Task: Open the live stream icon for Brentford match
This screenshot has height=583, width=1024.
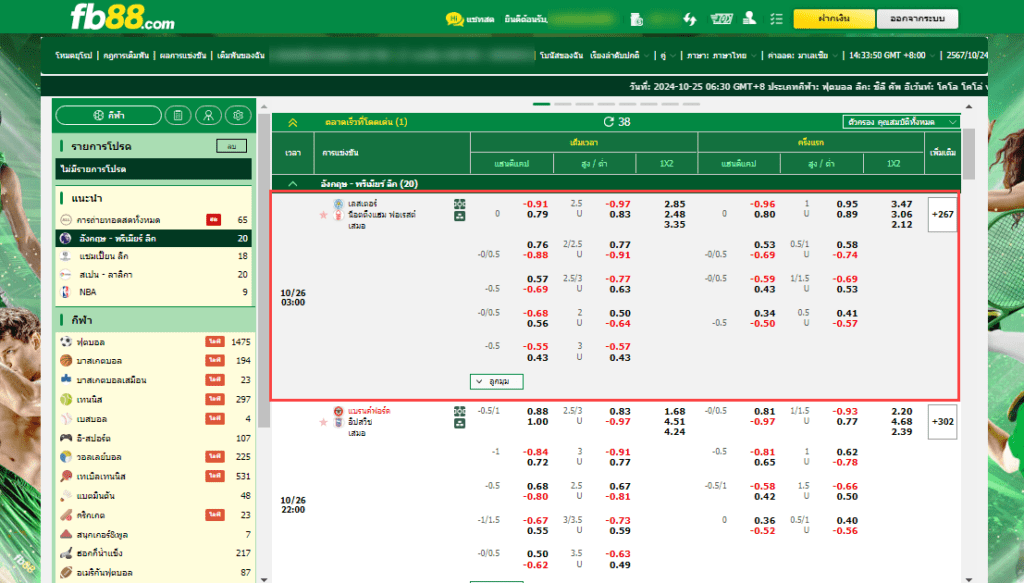Action: coord(460,423)
